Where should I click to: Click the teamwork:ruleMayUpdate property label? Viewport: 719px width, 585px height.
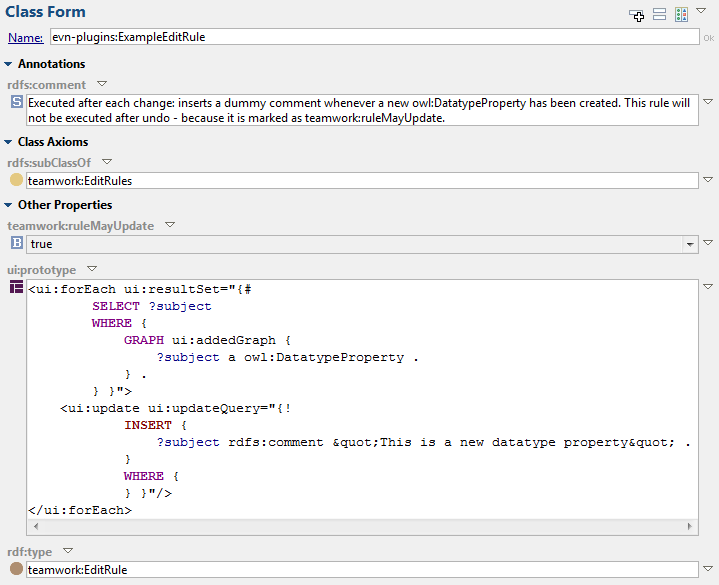pos(81,226)
